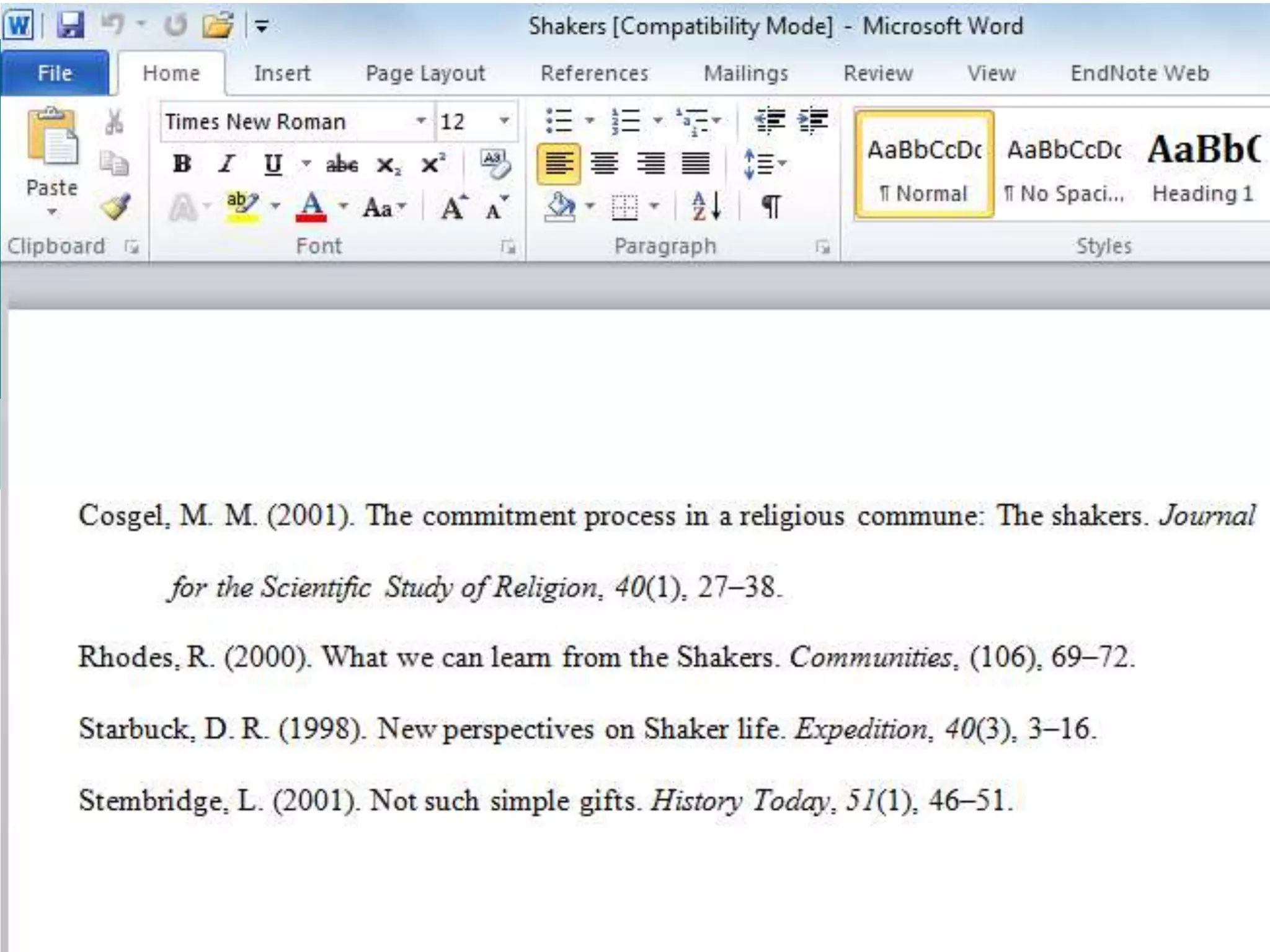The image size is (1270, 952).
Task: Switch to the References tab
Action: [x=594, y=73]
